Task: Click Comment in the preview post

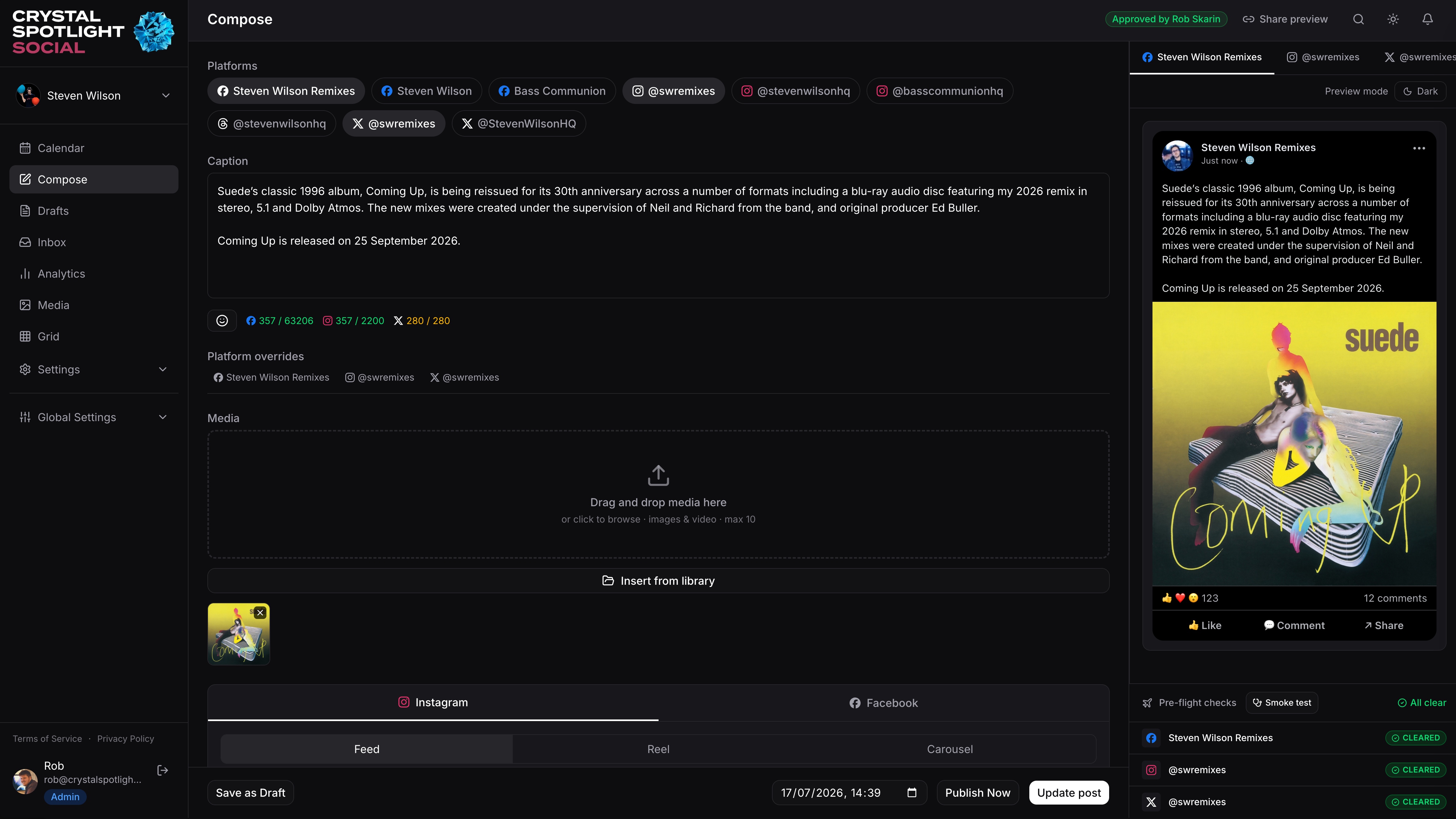Action: pyautogui.click(x=1294, y=625)
